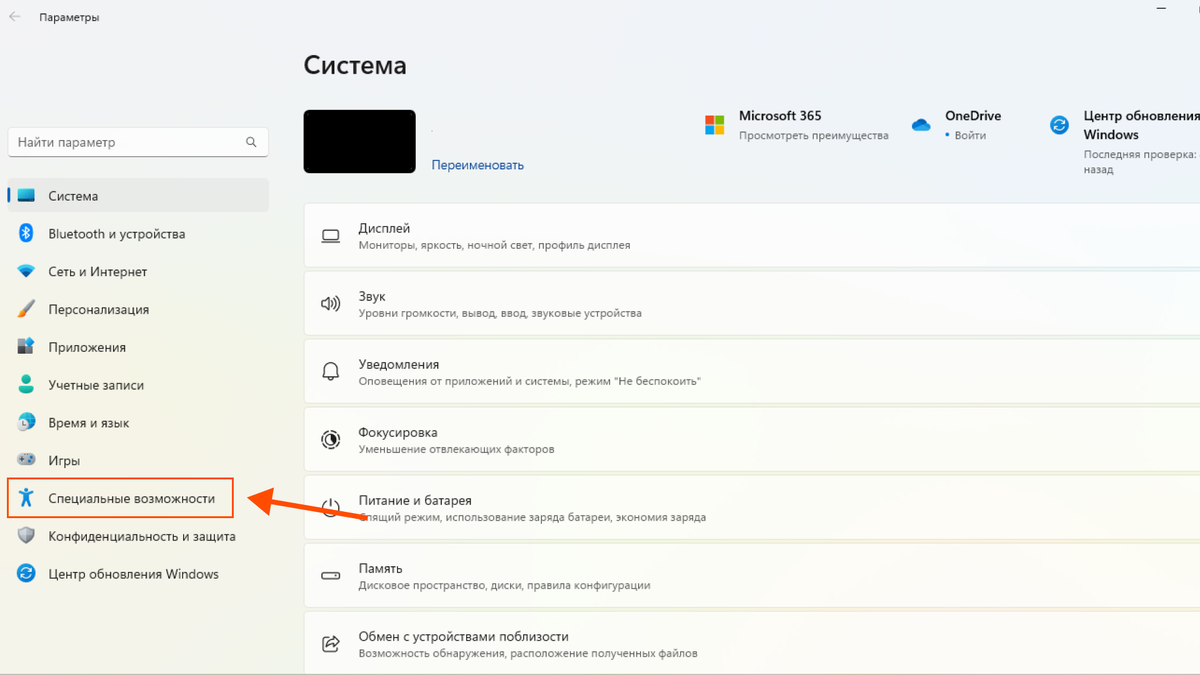Click the Переименовать link
The image size is (1200, 675).
pyautogui.click(x=477, y=165)
